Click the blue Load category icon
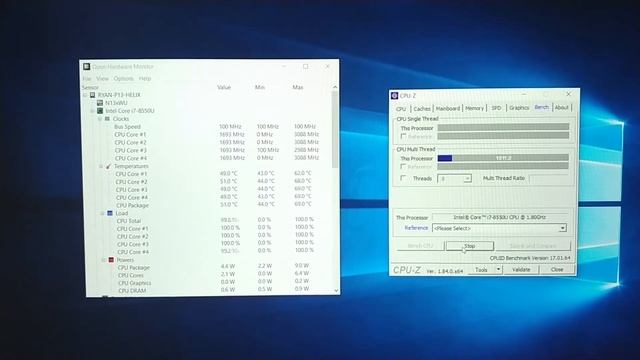The image size is (640, 360). [x=110, y=213]
